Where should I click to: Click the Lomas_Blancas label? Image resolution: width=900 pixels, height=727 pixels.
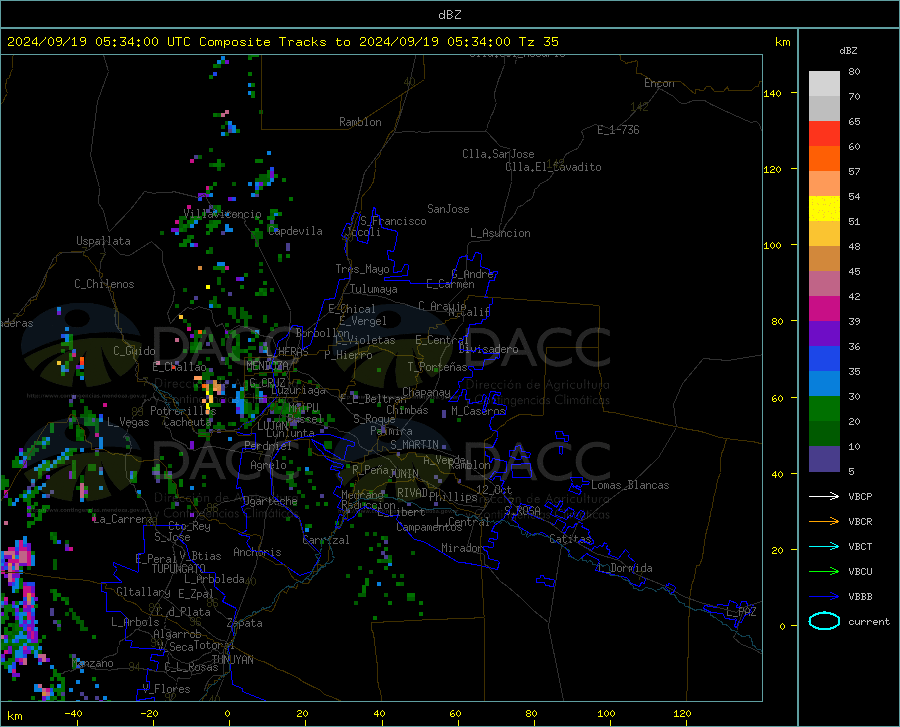coord(630,485)
